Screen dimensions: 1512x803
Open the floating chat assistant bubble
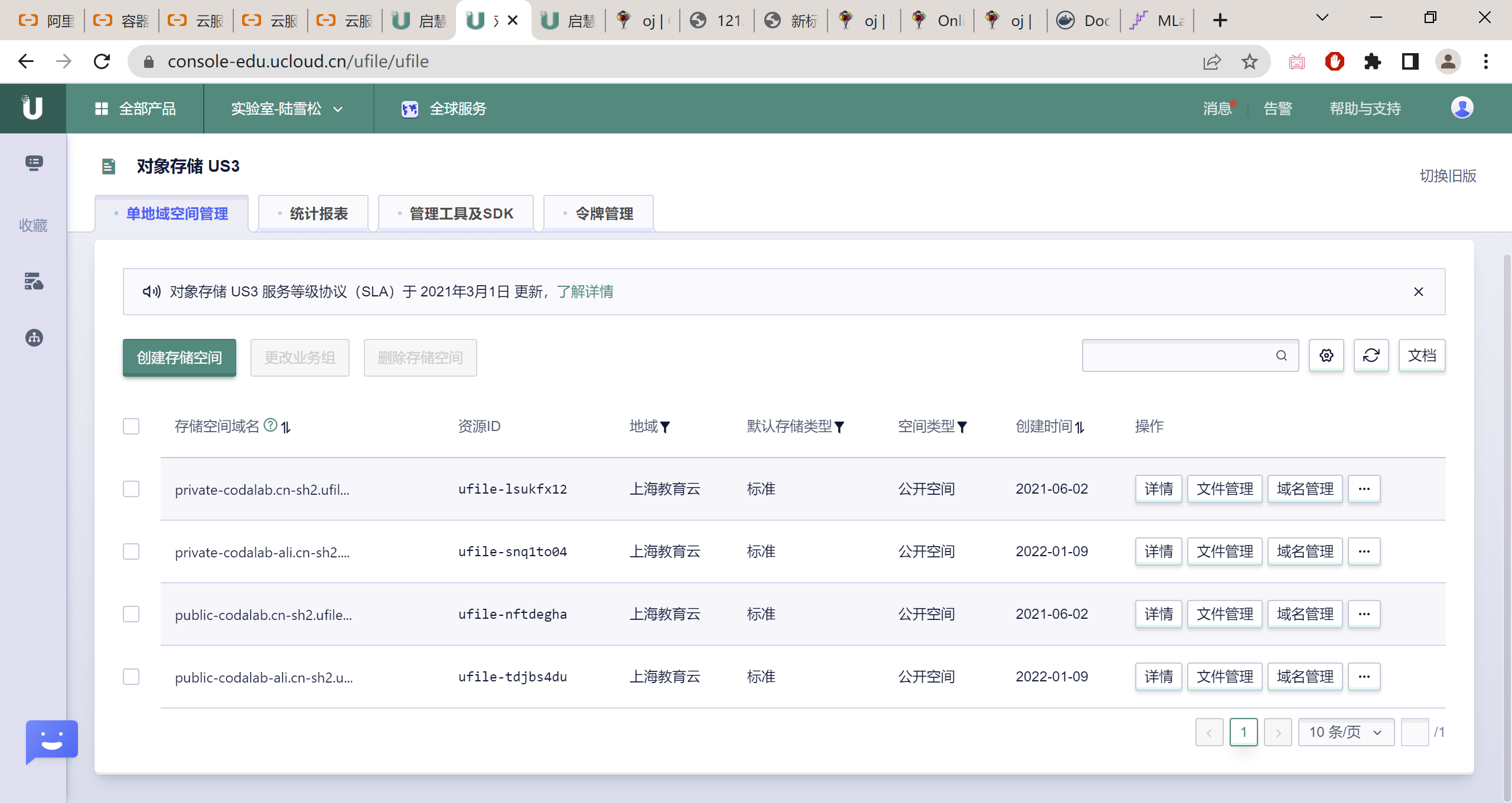[x=52, y=742]
